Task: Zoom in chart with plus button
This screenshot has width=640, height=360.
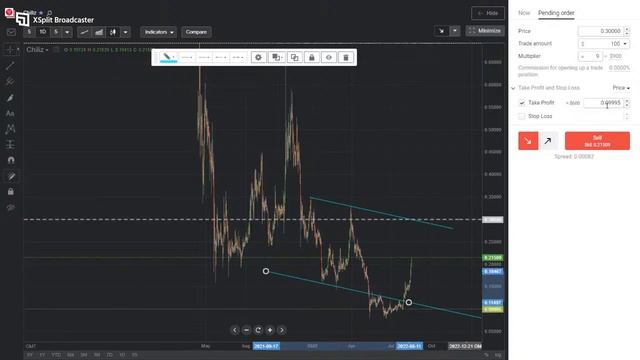Action: tap(270, 330)
